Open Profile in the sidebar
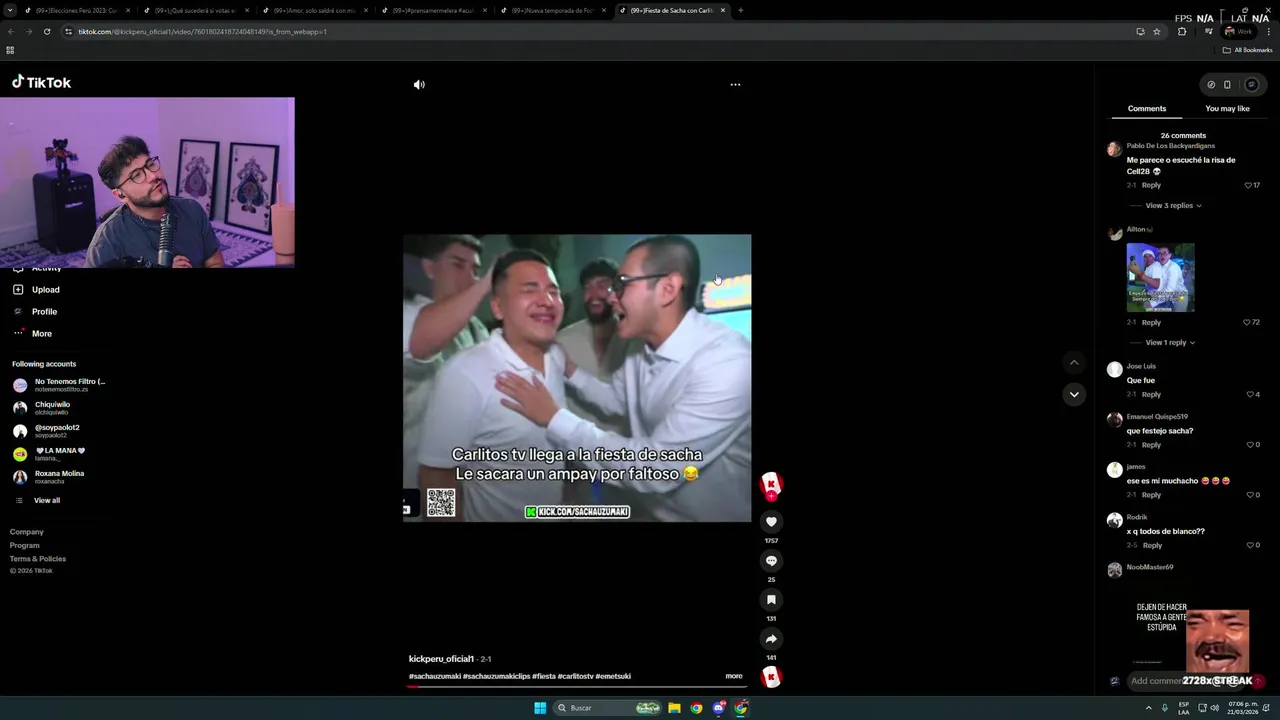 (x=35, y=312)
